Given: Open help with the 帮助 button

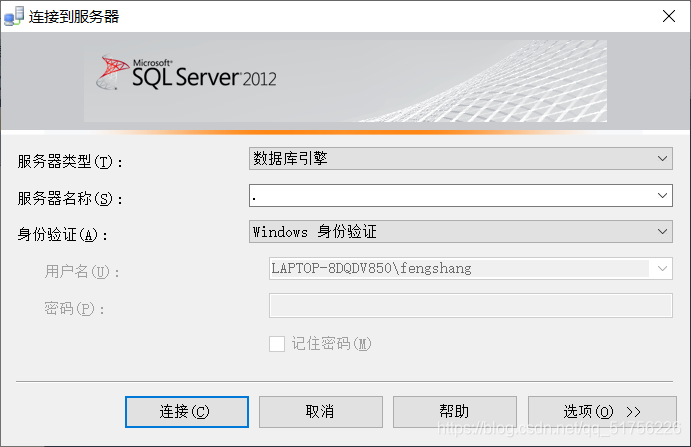Looking at the screenshot, I should 455,412.
